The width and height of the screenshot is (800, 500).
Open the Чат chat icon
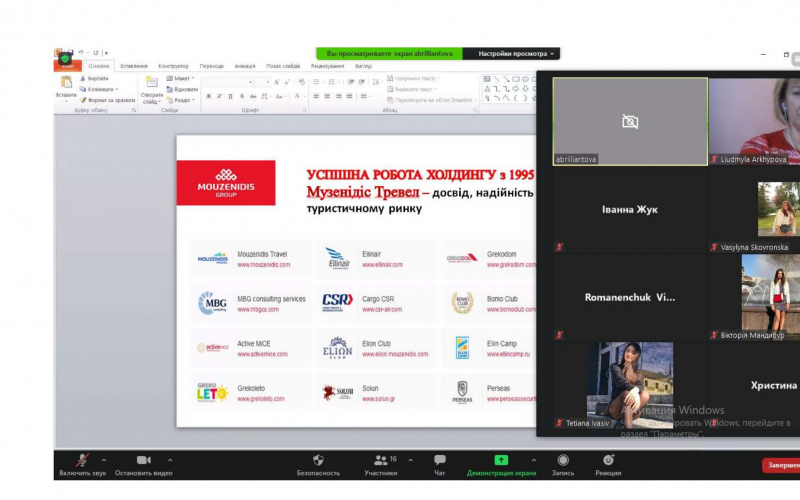(440, 460)
